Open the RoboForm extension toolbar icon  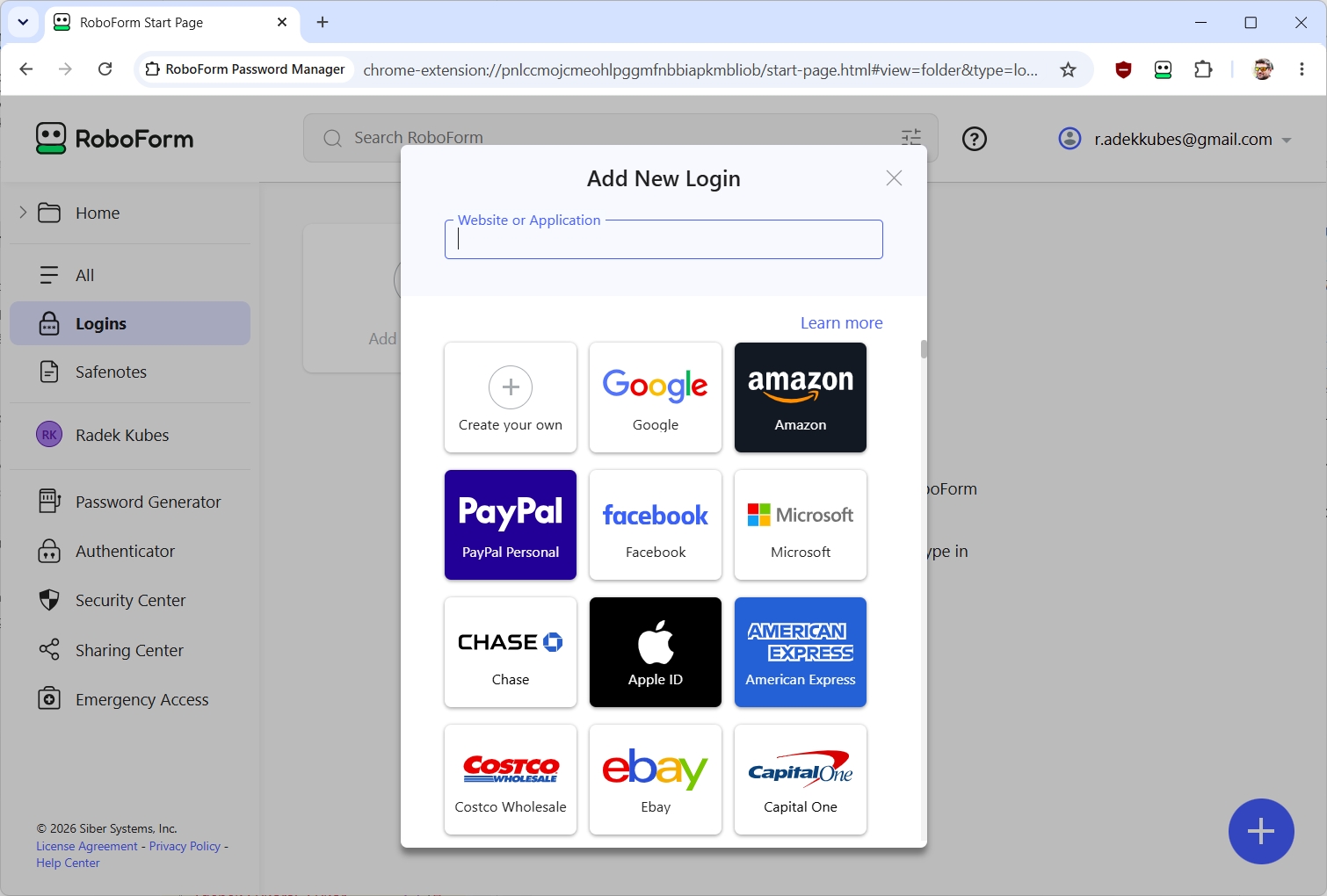(x=1163, y=69)
